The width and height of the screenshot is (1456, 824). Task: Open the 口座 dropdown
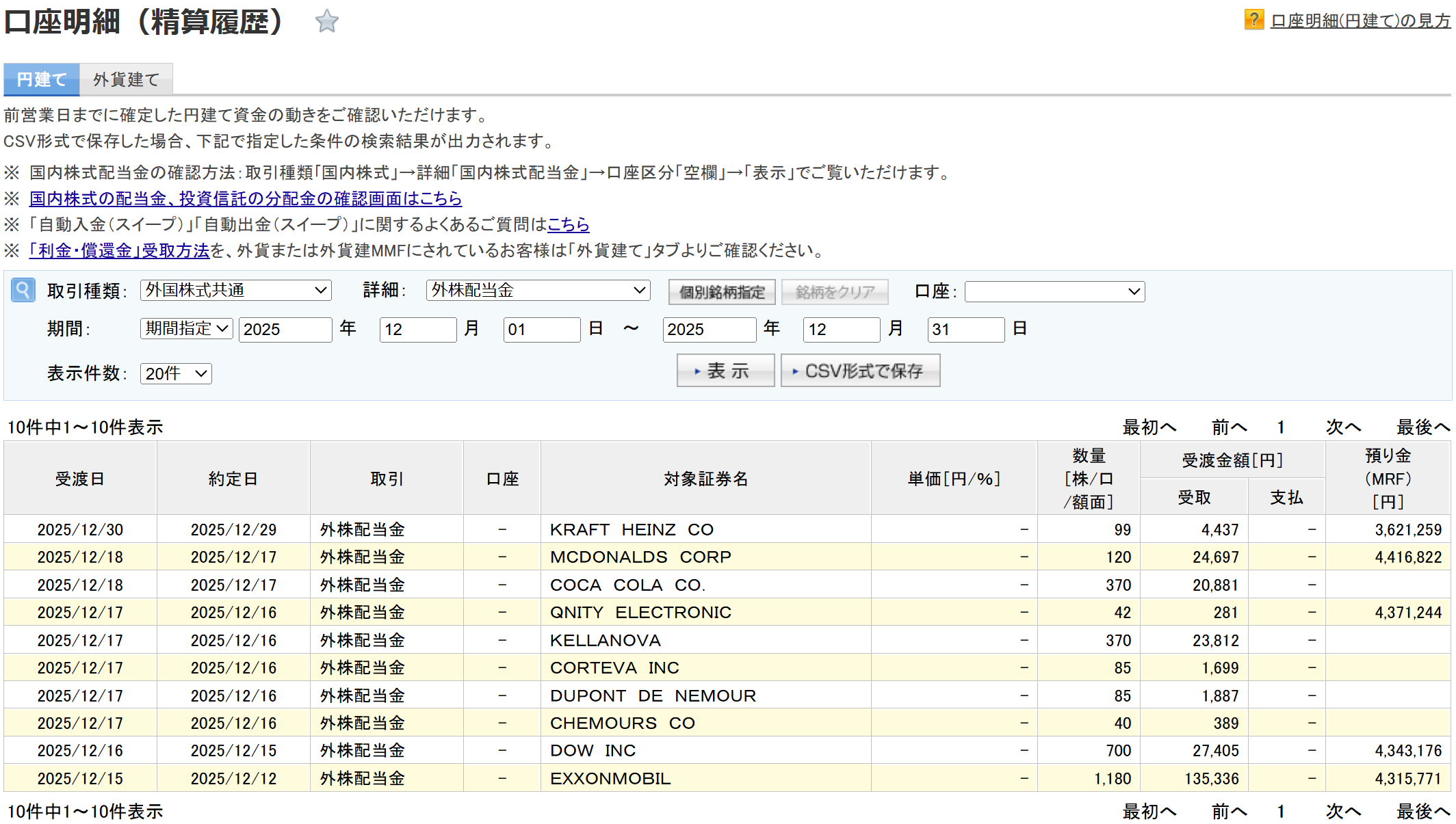click(x=1054, y=292)
